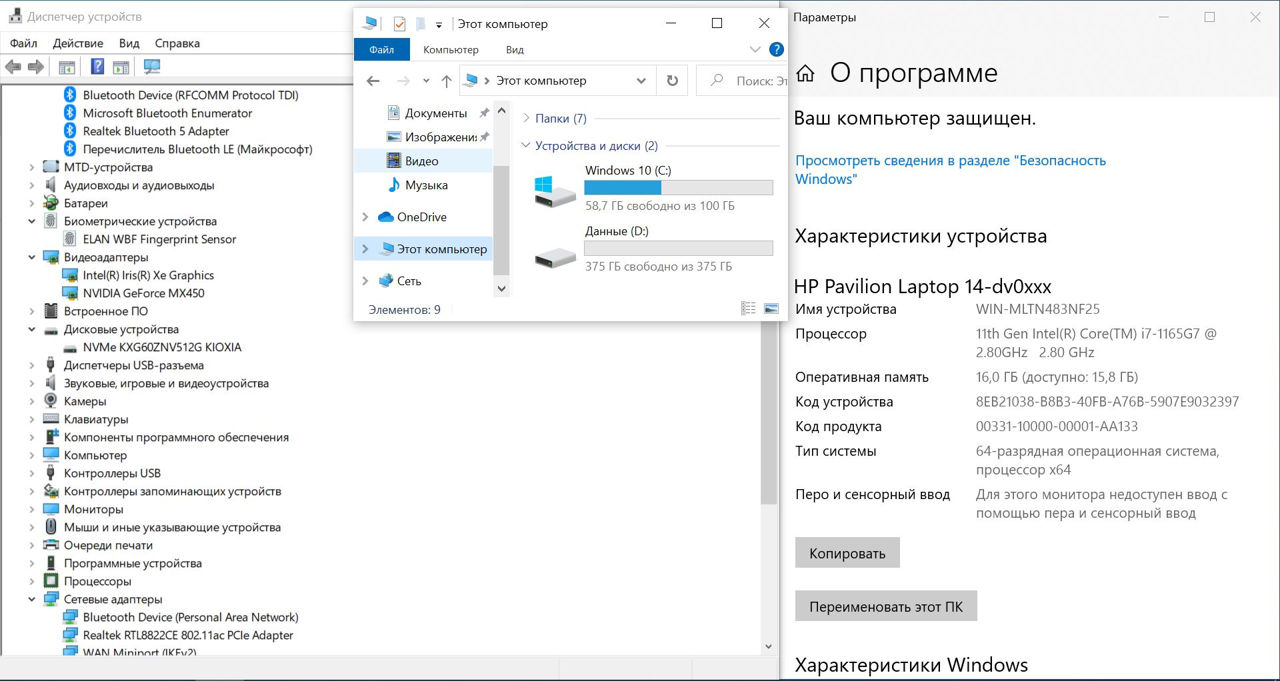
Task: Select ELAN WBF Fingerprint Sensor device
Action: (159, 239)
